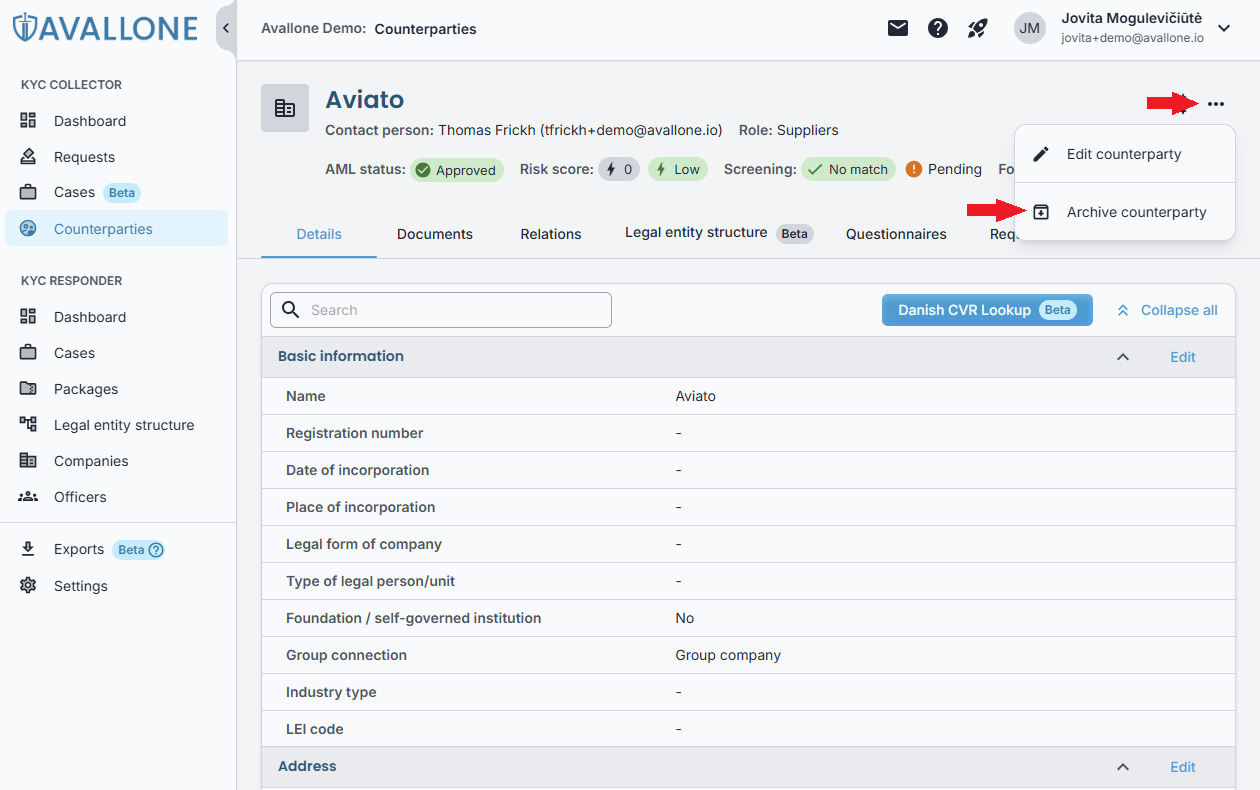
Task: Click Edit for Basic information
Action: coord(1183,357)
